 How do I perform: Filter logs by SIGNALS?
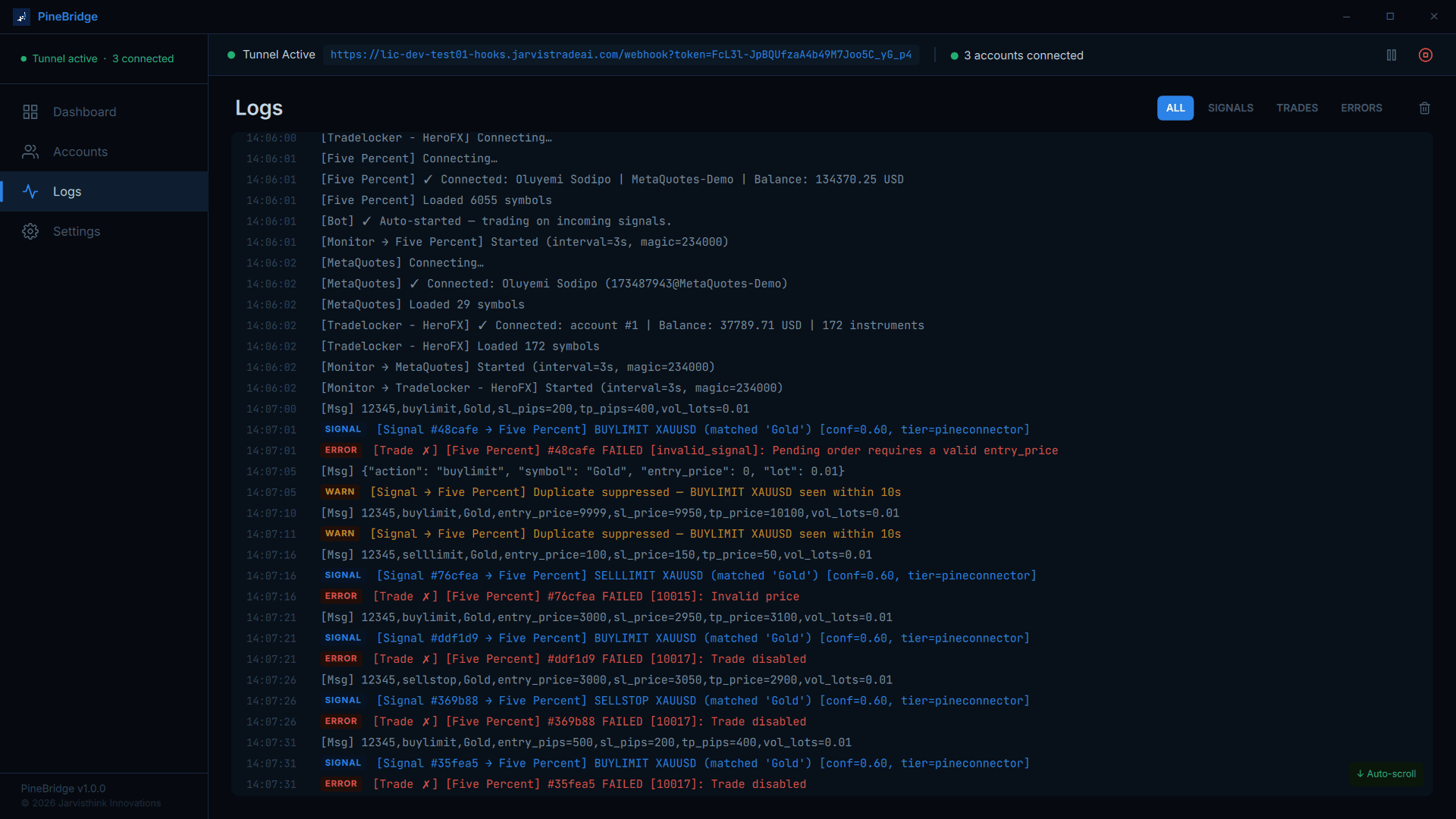(1230, 108)
